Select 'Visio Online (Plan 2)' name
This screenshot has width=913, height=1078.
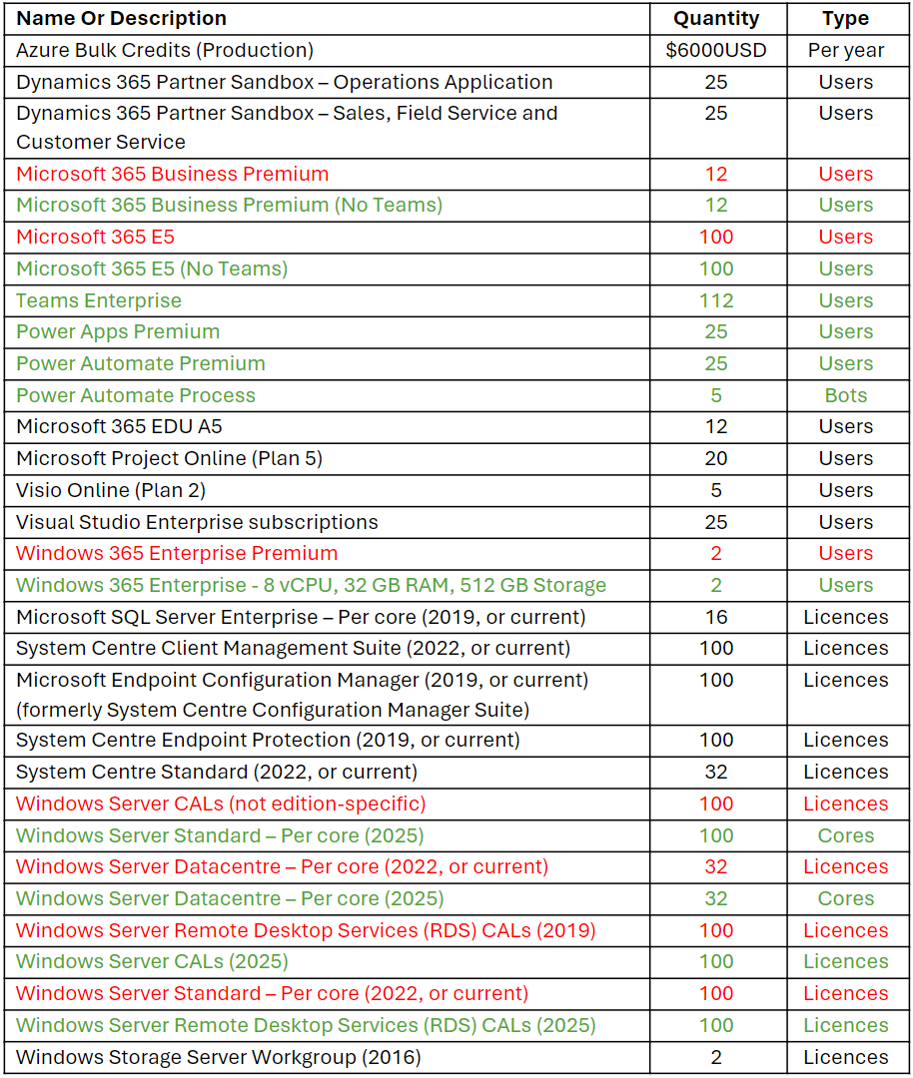[x=111, y=490]
